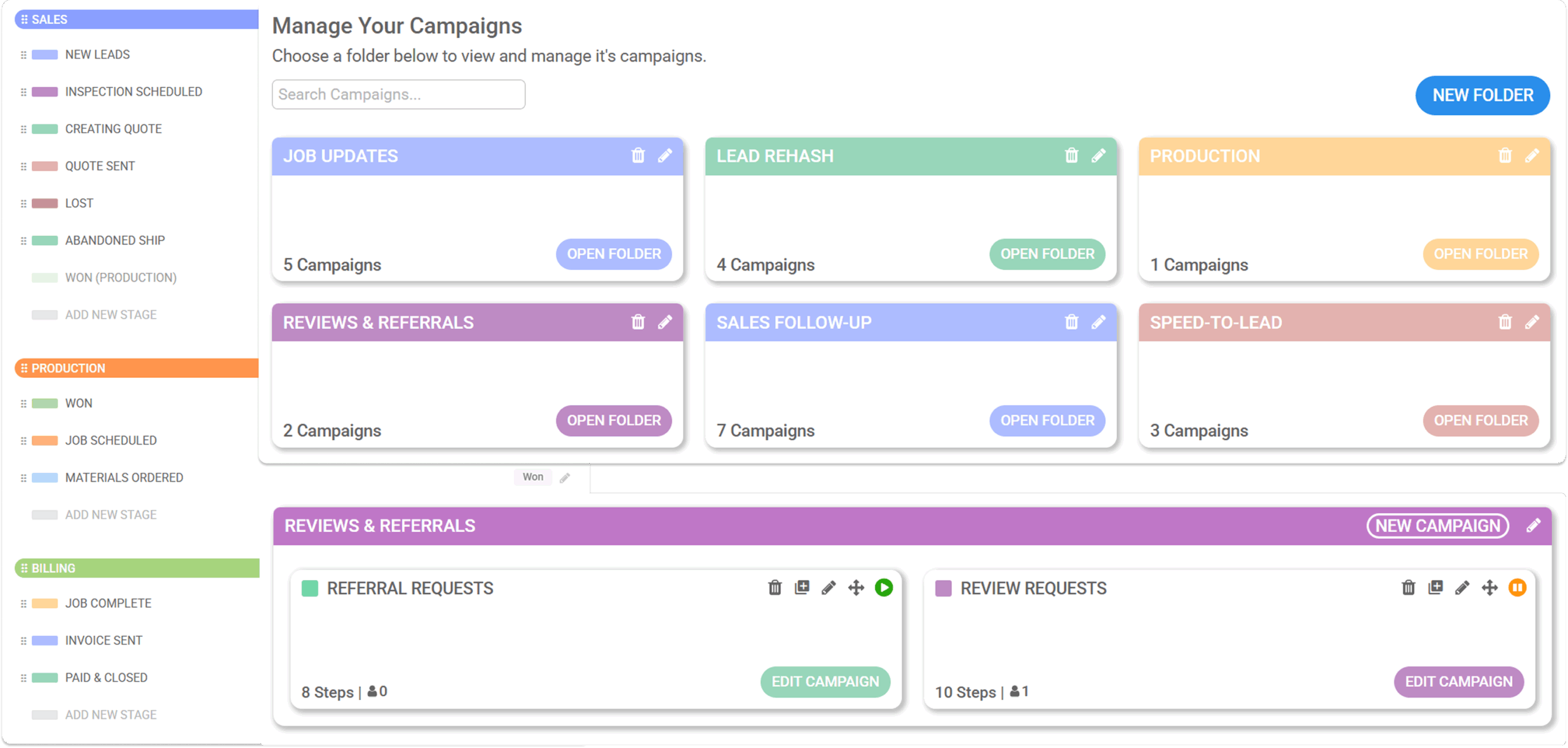Duplicate the Referral Requests campaign
This screenshot has width=1568, height=748.
pos(802,588)
